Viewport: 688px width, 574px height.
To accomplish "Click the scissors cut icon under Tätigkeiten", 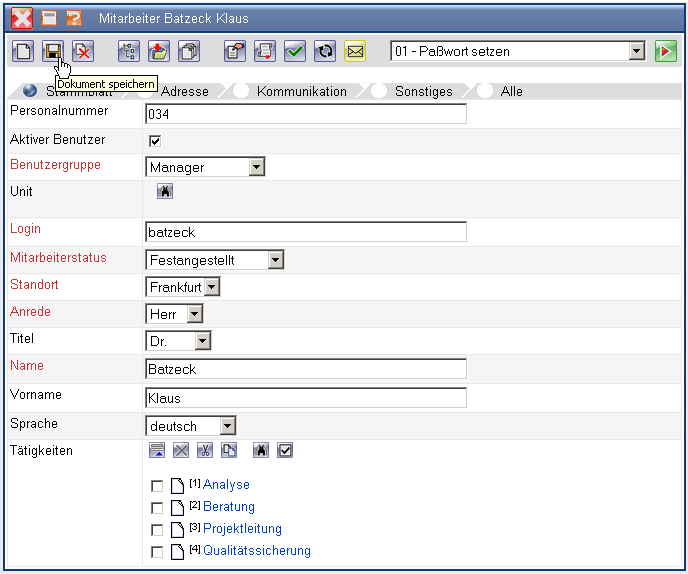I will [x=205, y=451].
